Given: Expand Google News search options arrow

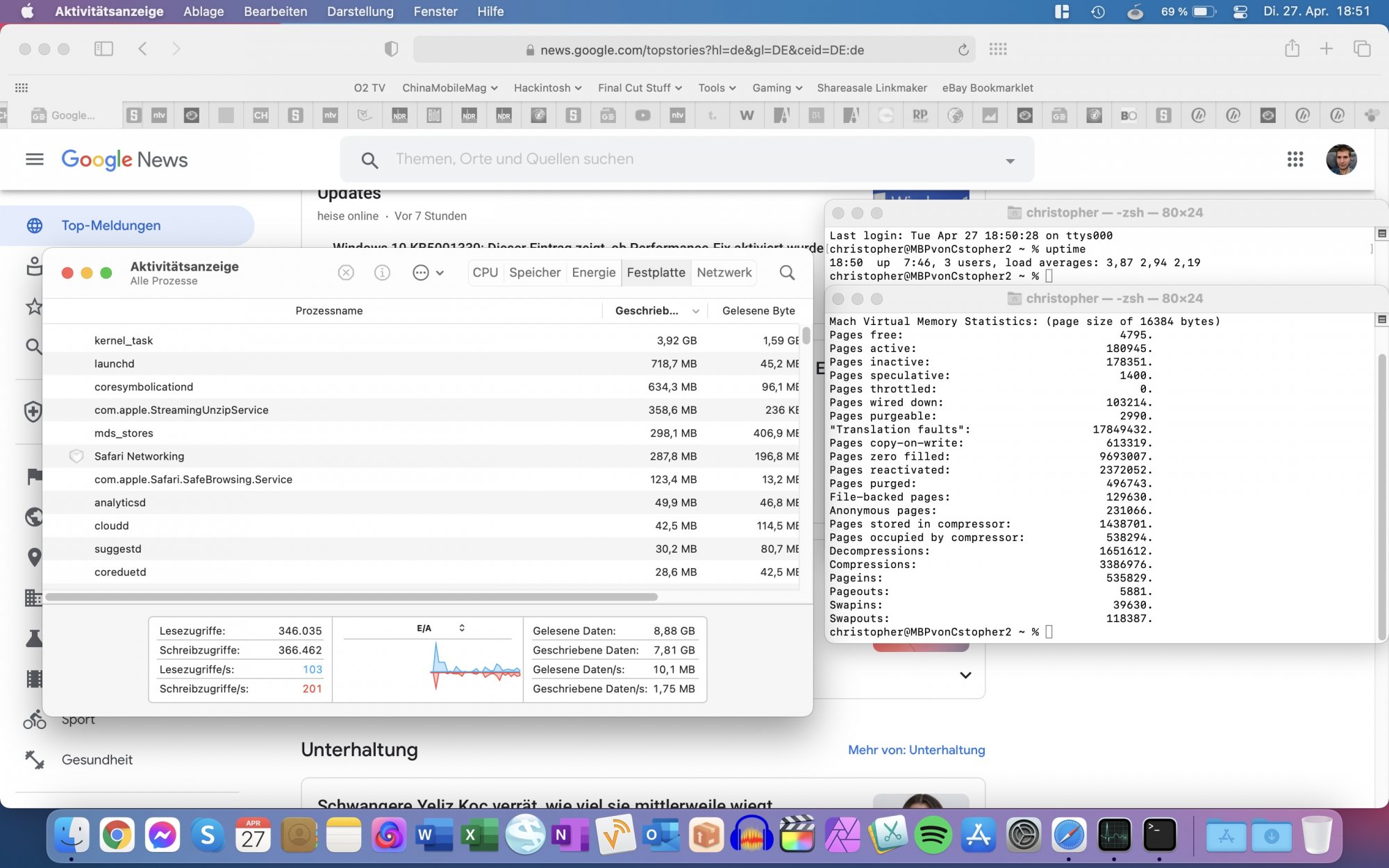Looking at the screenshot, I should pyautogui.click(x=1010, y=160).
